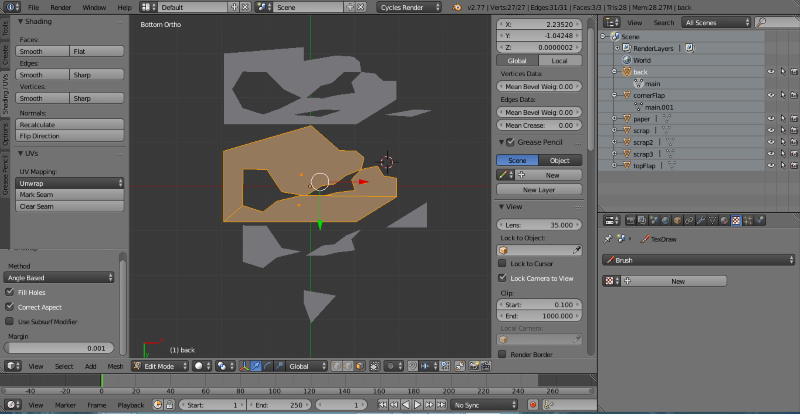This screenshot has height=414, width=800.
Task: Open the Particles properties tab icon
Action: [747, 221]
